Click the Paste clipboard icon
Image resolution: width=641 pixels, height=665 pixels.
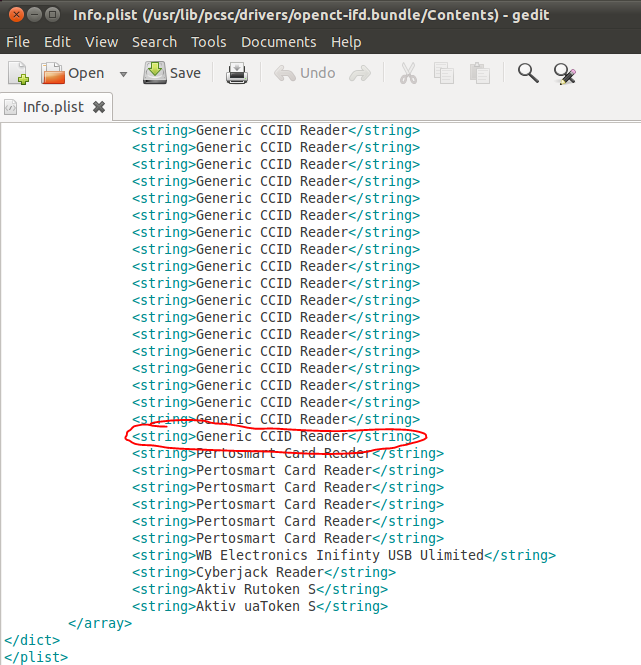tap(480, 73)
